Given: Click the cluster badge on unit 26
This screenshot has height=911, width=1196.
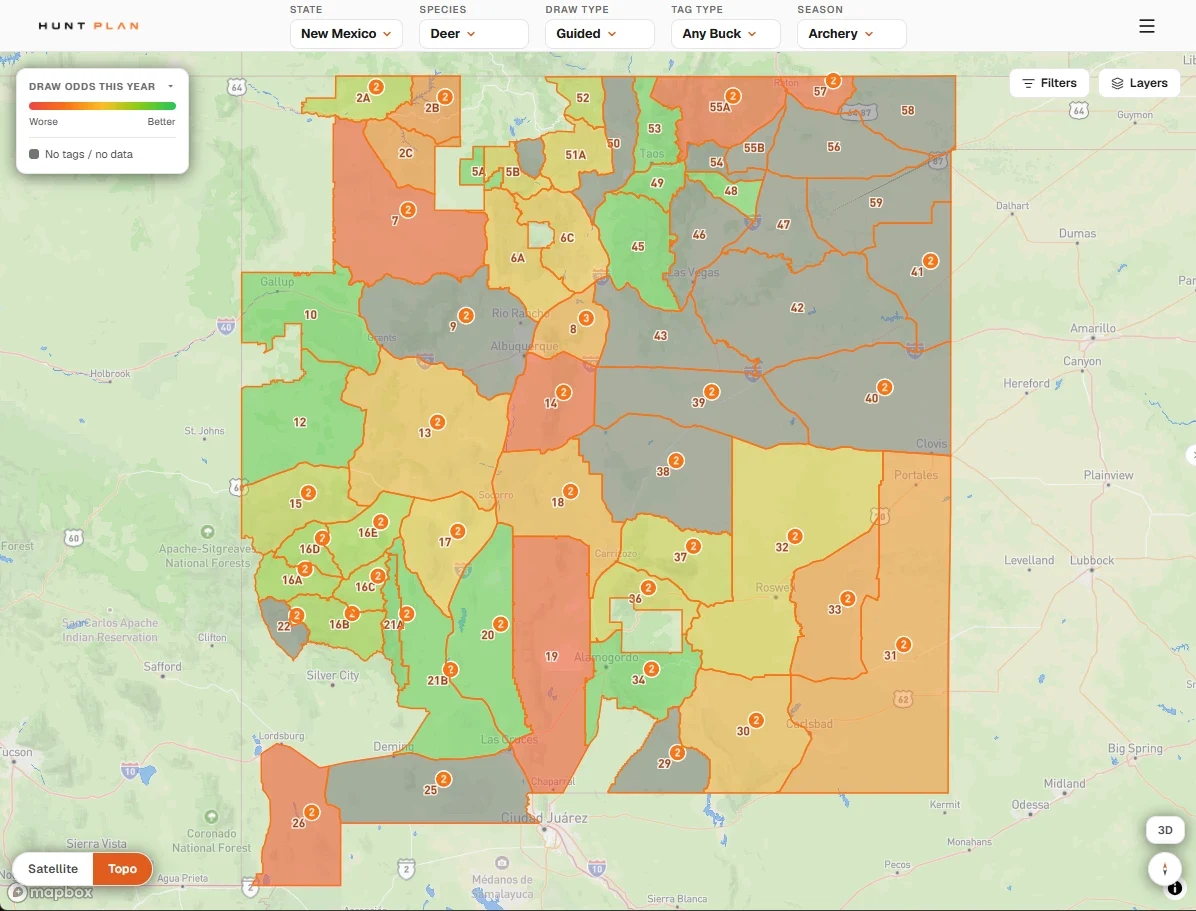Looking at the screenshot, I should (311, 813).
